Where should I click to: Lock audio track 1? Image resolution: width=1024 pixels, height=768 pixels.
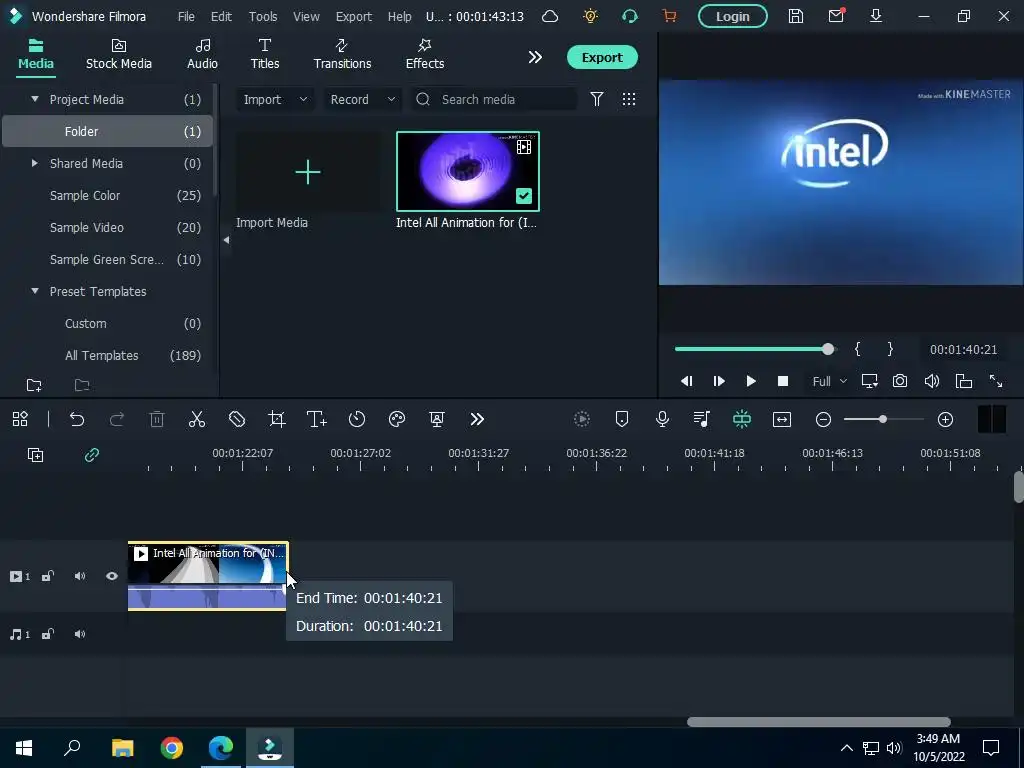[48, 634]
